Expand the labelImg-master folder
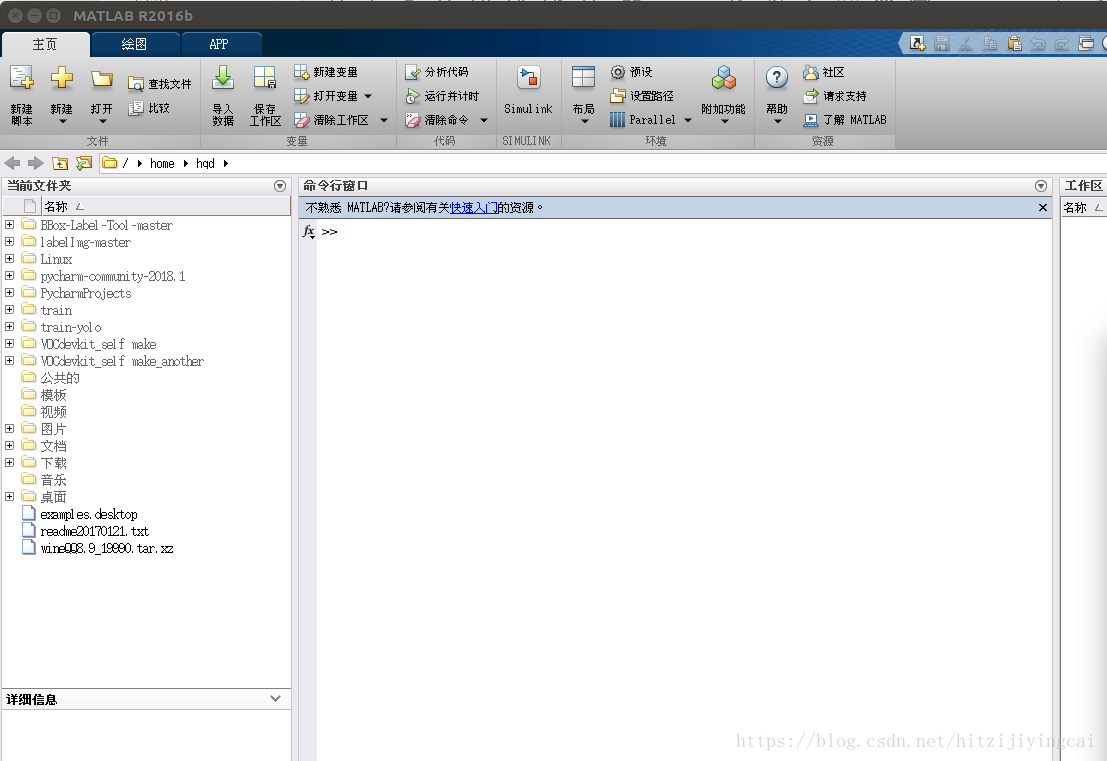Image resolution: width=1107 pixels, height=761 pixels. [x=10, y=241]
